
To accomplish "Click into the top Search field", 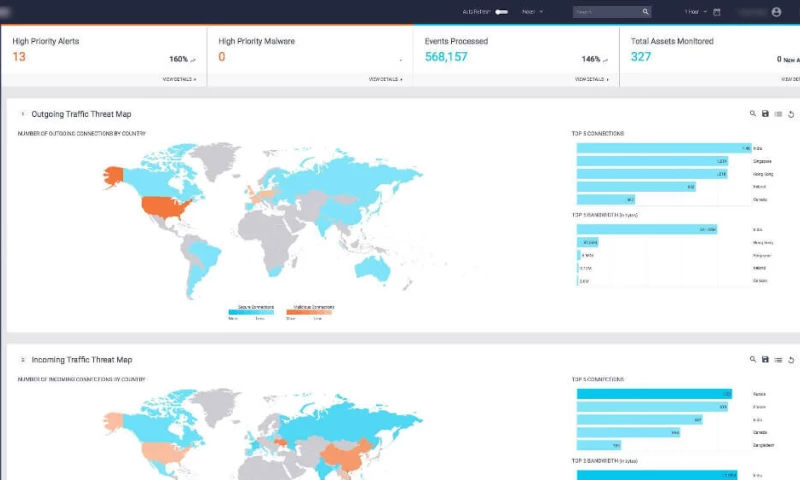I will click(x=606, y=12).
